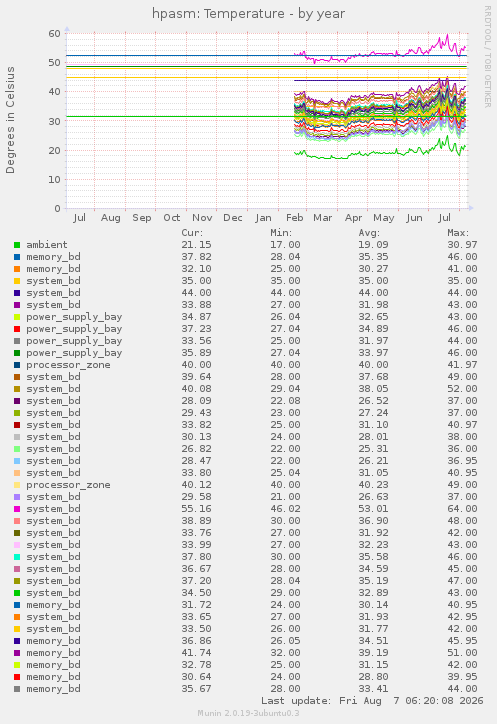Click the 60 value on the y-axis

(x=55, y=33)
